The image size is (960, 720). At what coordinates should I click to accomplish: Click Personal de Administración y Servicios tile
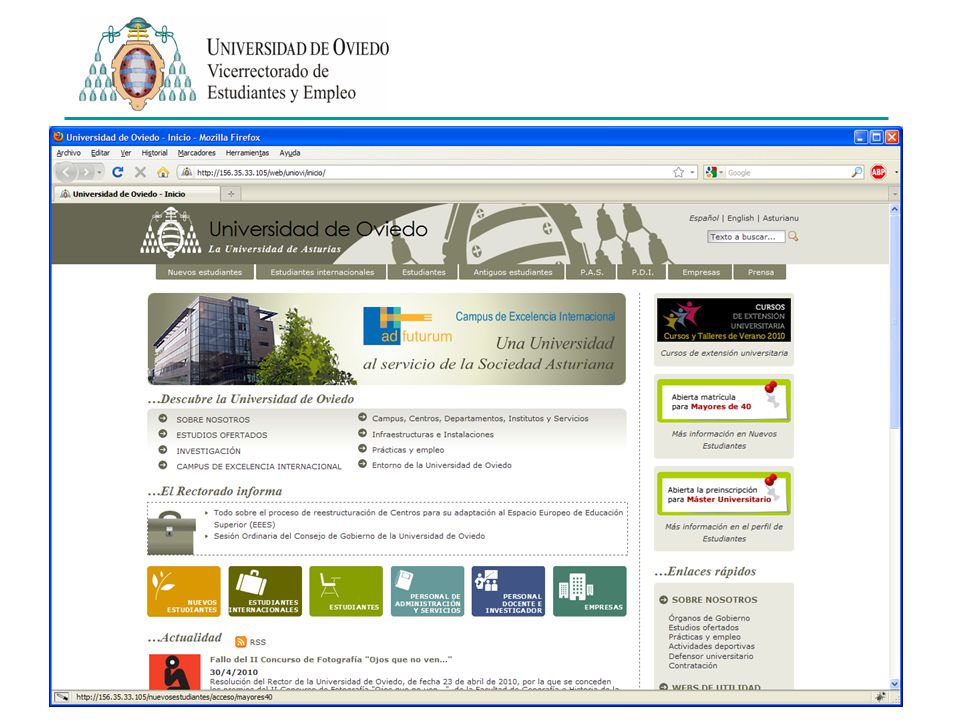[427, 591]
